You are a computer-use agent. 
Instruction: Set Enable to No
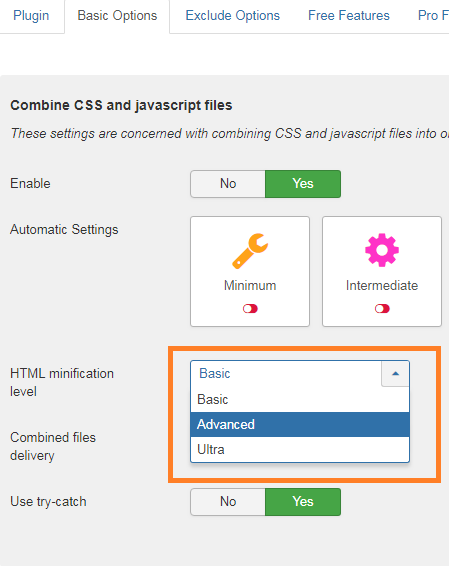[228, 184]
